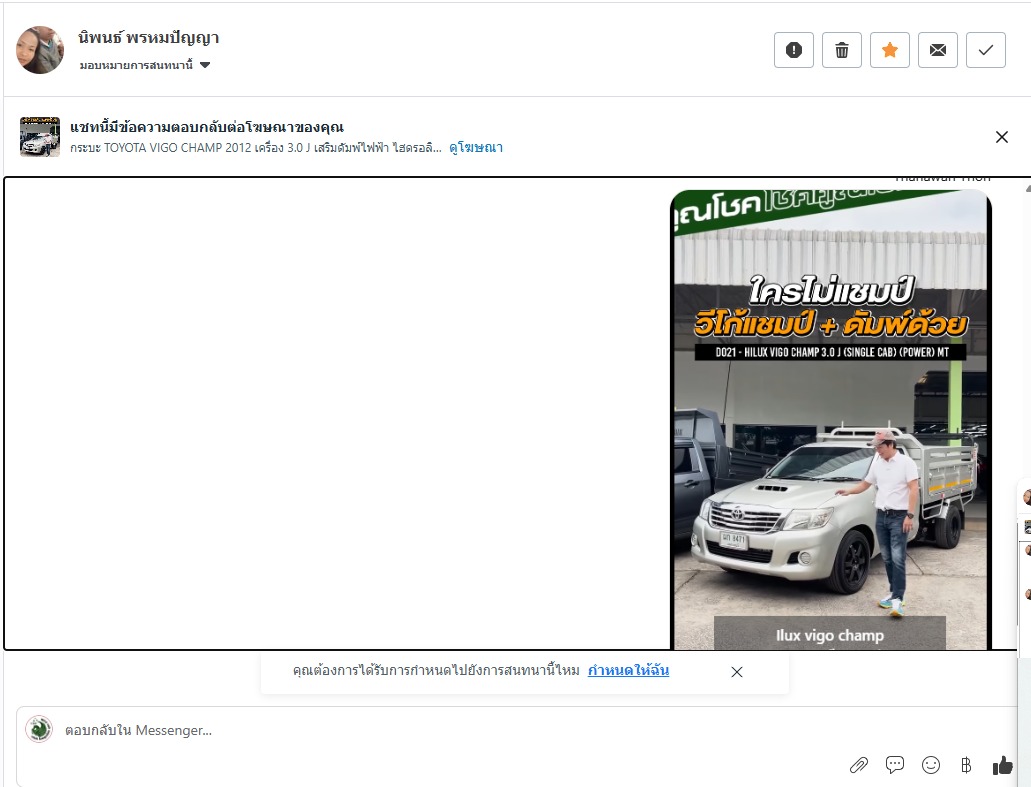Open นิพนธ์ พรหมปัญญา profile picture

(40, 50)
